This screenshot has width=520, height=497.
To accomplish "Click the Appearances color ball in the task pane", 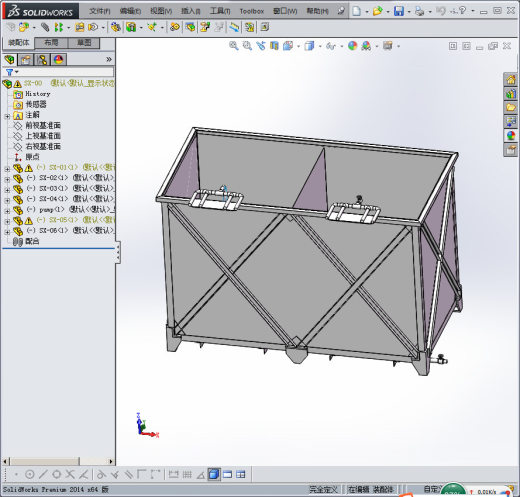I will 511,136.
